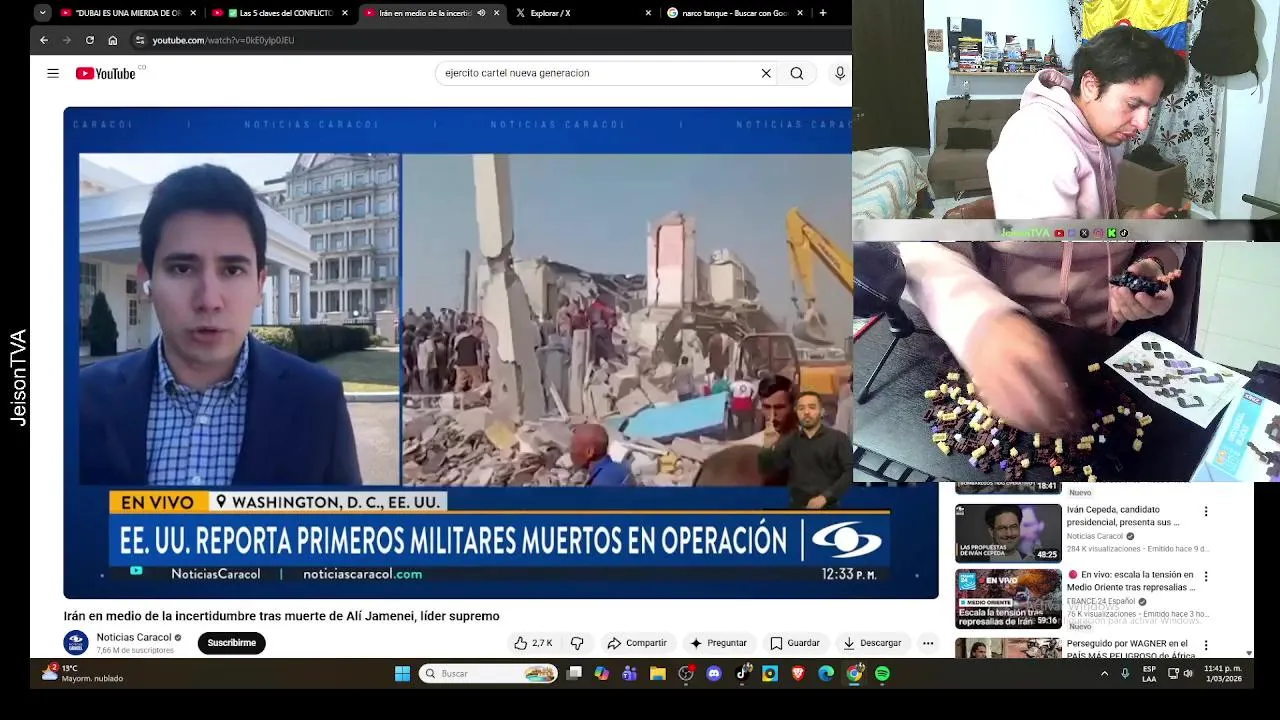Open Brave browser from the taskbar

pos(798,674)
